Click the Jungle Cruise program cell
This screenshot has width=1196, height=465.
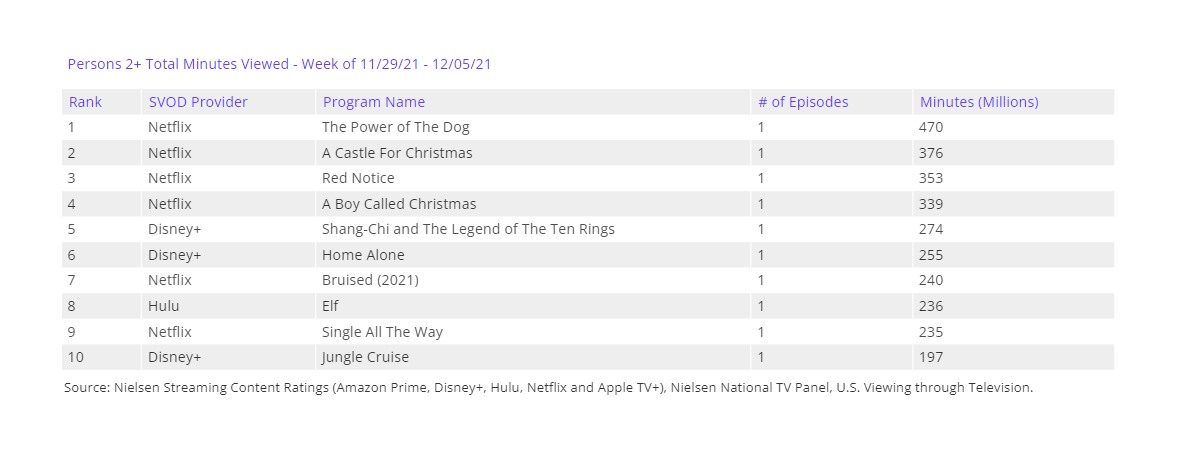click(x=365, y=357)
